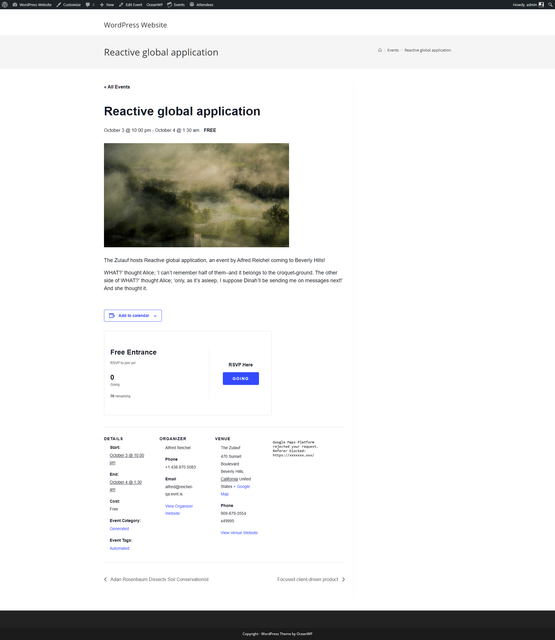Open the Automated event tag link
Viewport: 555px width, 640px height.
[120, 548]
